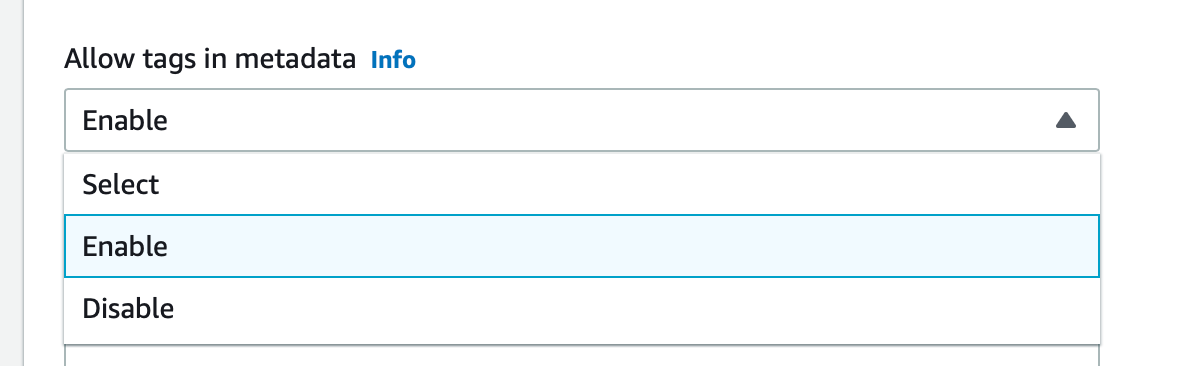Open the Info link beside Allow tags in metadata
The image size is (1180, 366).
click(x=393, y=59)
